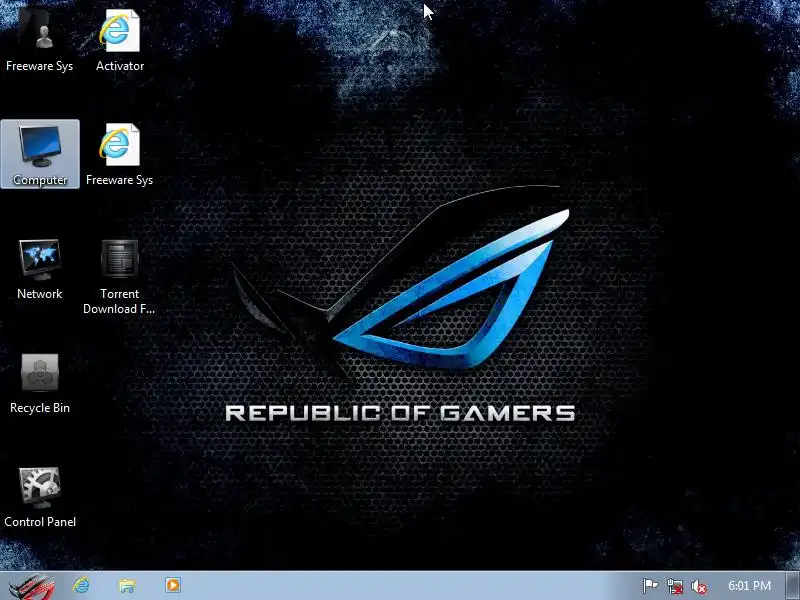
Task: Select the Network desktop icon
Action: click(40, 268)
